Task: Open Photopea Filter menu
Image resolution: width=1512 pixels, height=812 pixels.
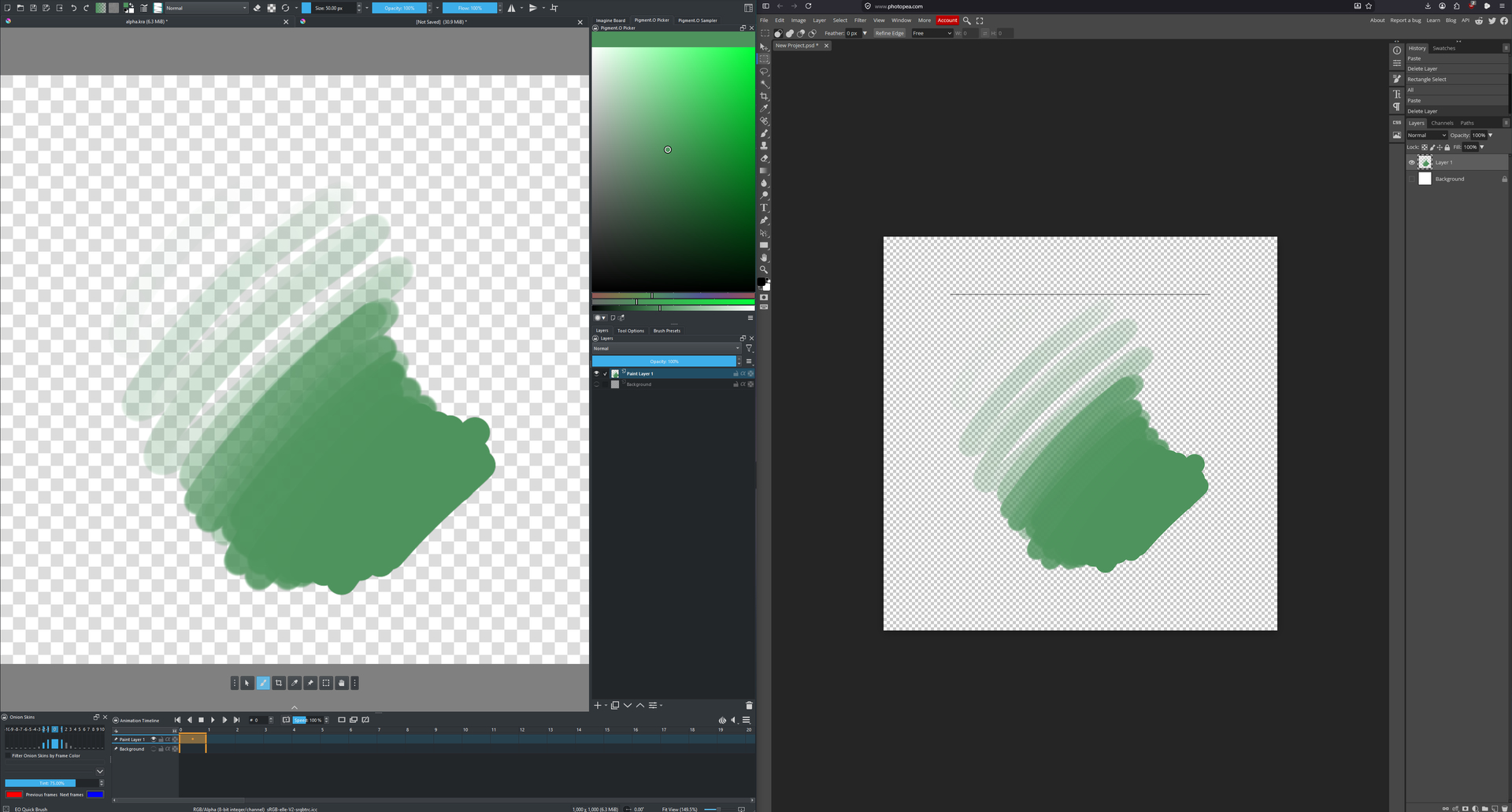Action: click(860, 20)
